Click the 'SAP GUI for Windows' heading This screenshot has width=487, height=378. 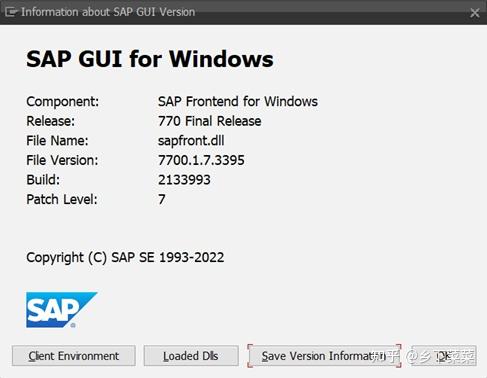pos(150,59)
